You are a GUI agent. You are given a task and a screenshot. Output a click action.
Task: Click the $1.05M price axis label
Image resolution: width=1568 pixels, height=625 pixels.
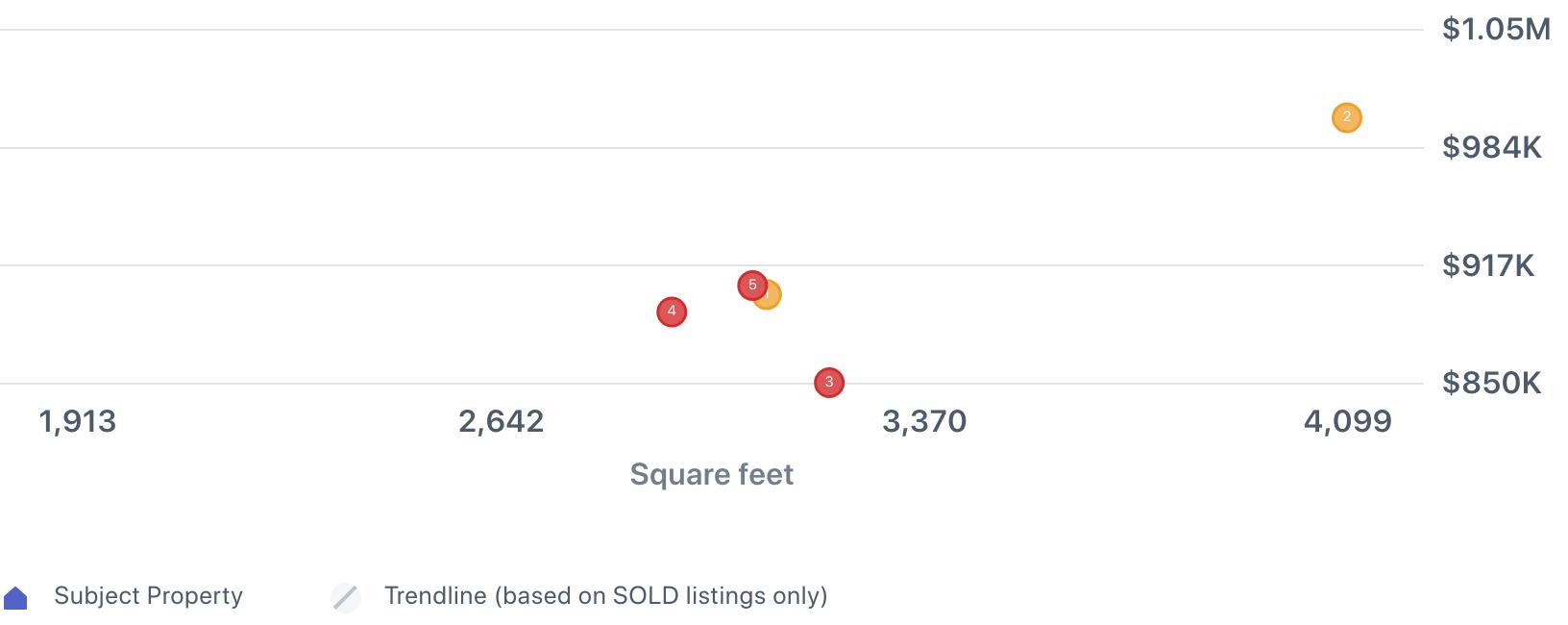[x=1496, y=30]
